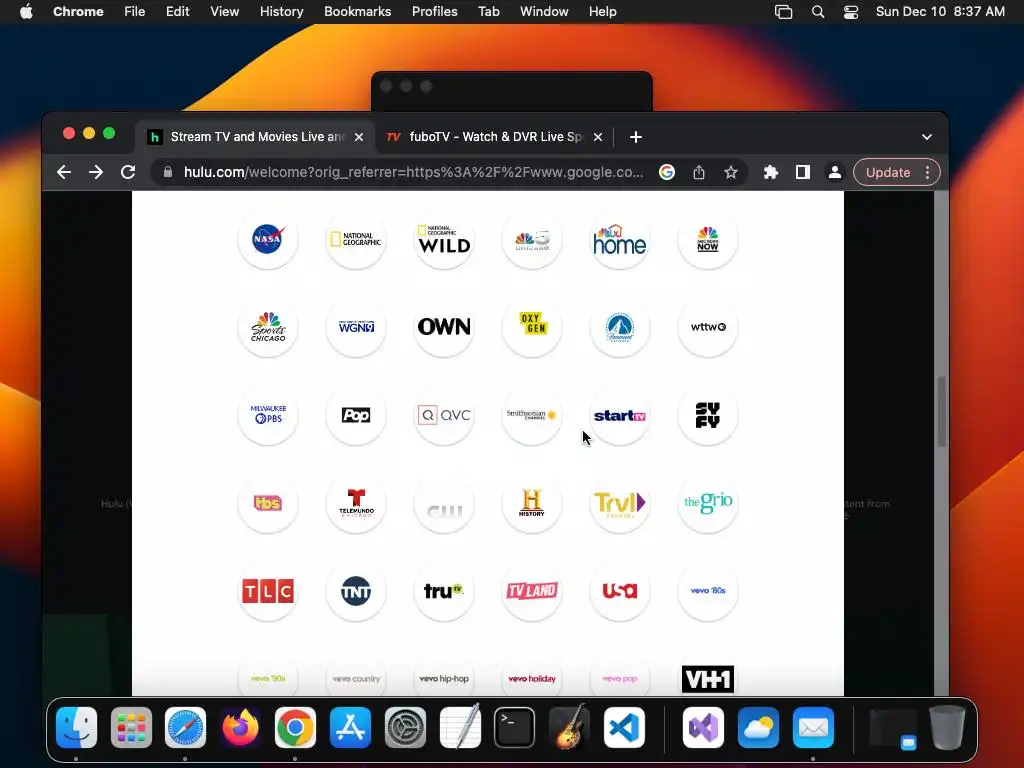Screen dimensions: 1024x768
Task: Reload the Hulu page
Action: (x=128, y=172)
